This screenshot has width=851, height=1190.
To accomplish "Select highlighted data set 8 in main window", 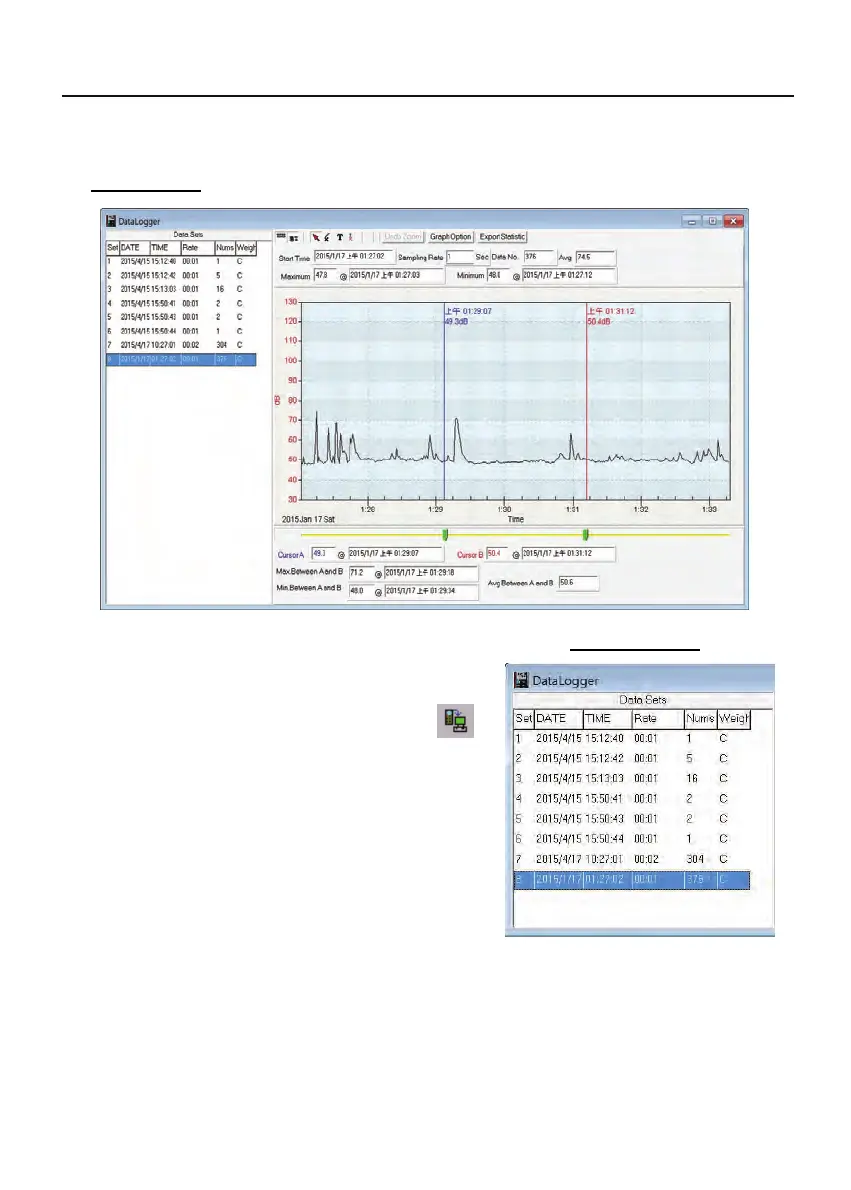I will 181,360.
